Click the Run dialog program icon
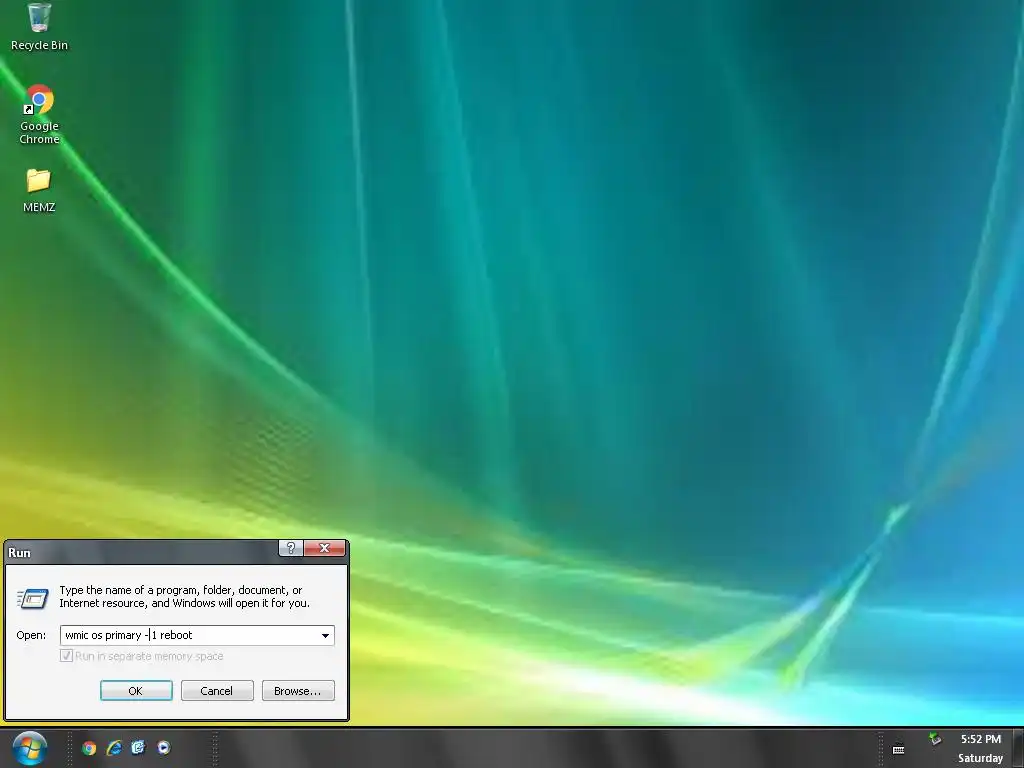 (x=33, y=598)
